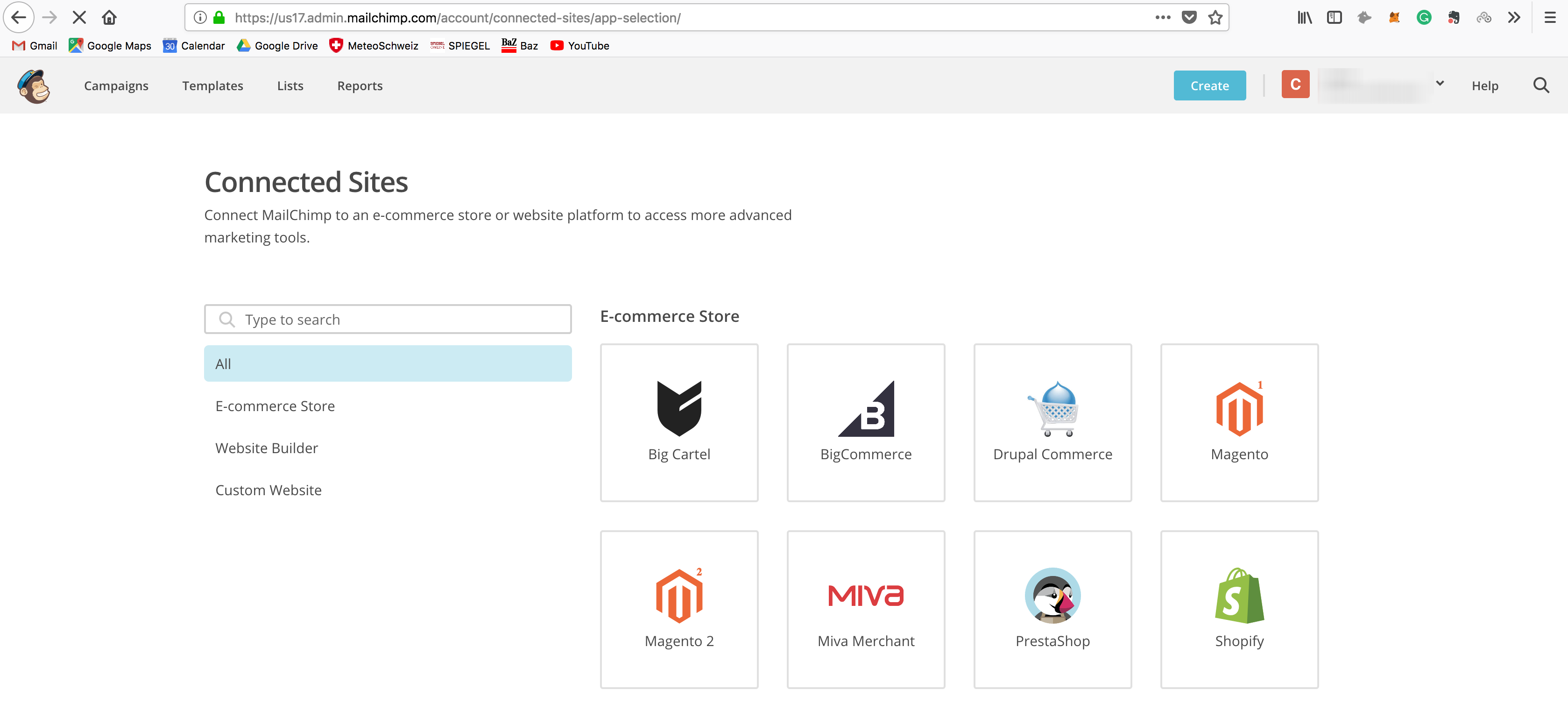Screen dimensions: 1568x704
Task: Open the browser home page icon
Action: coord(109,17)
